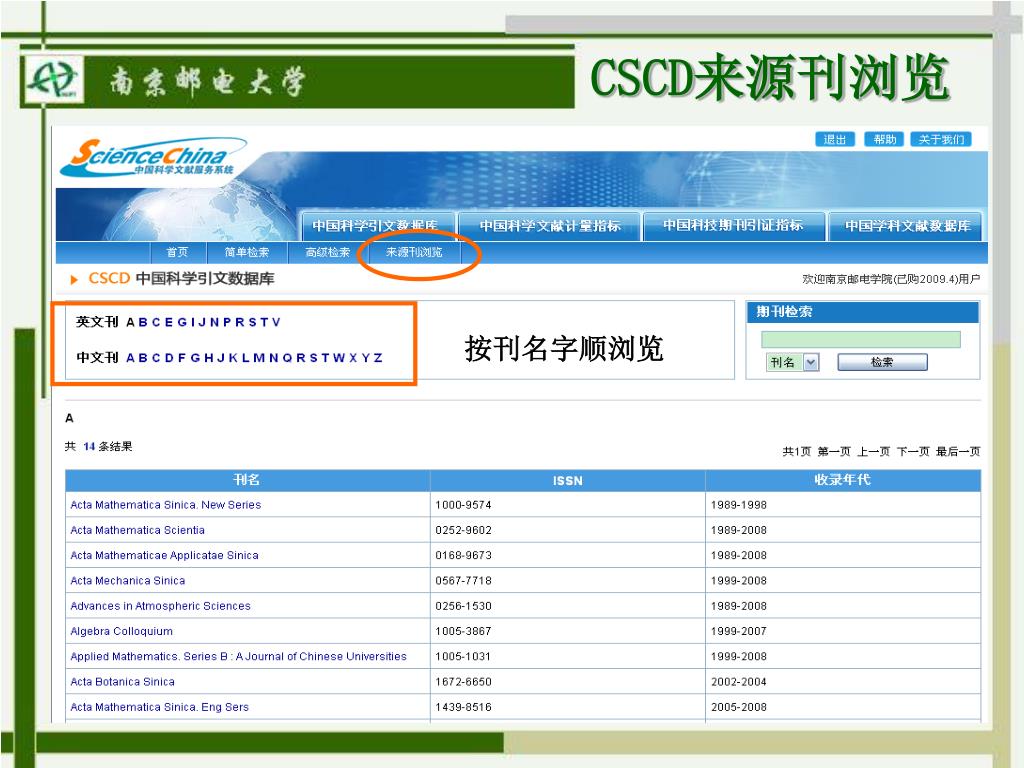The image size is (1024, 768).
Task: Select coverage years 2005-2008
Action: coord(739,707)
